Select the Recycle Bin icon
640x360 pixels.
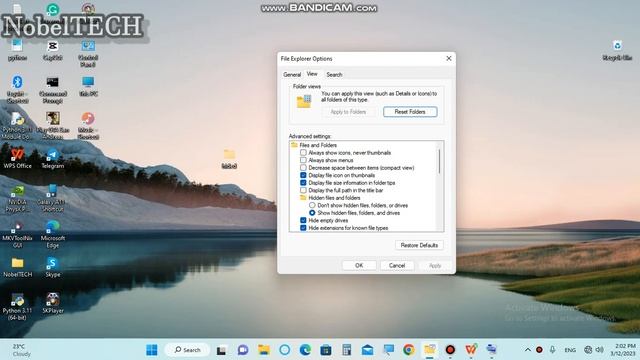617,51
